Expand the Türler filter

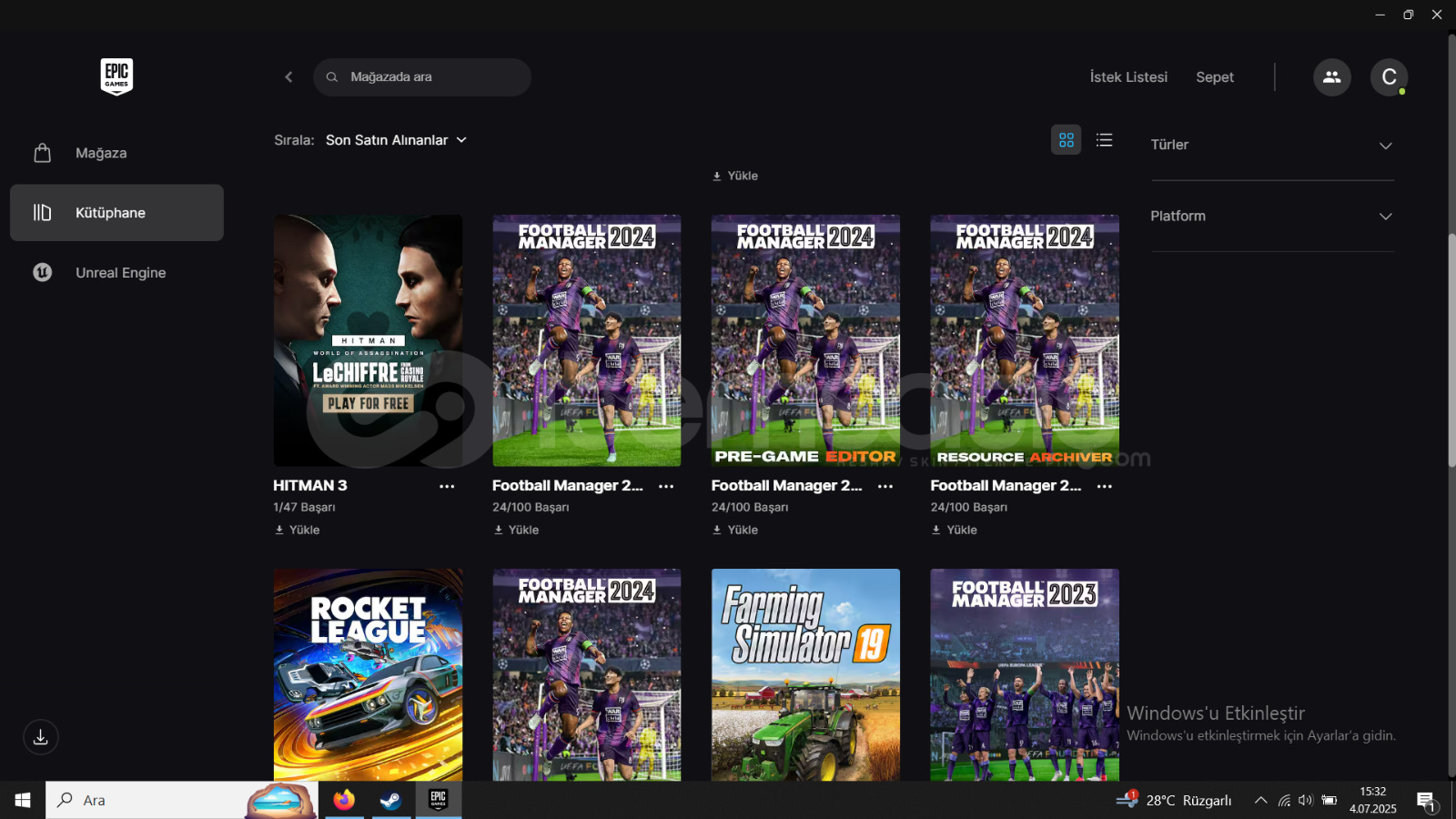pos(1272,146)
